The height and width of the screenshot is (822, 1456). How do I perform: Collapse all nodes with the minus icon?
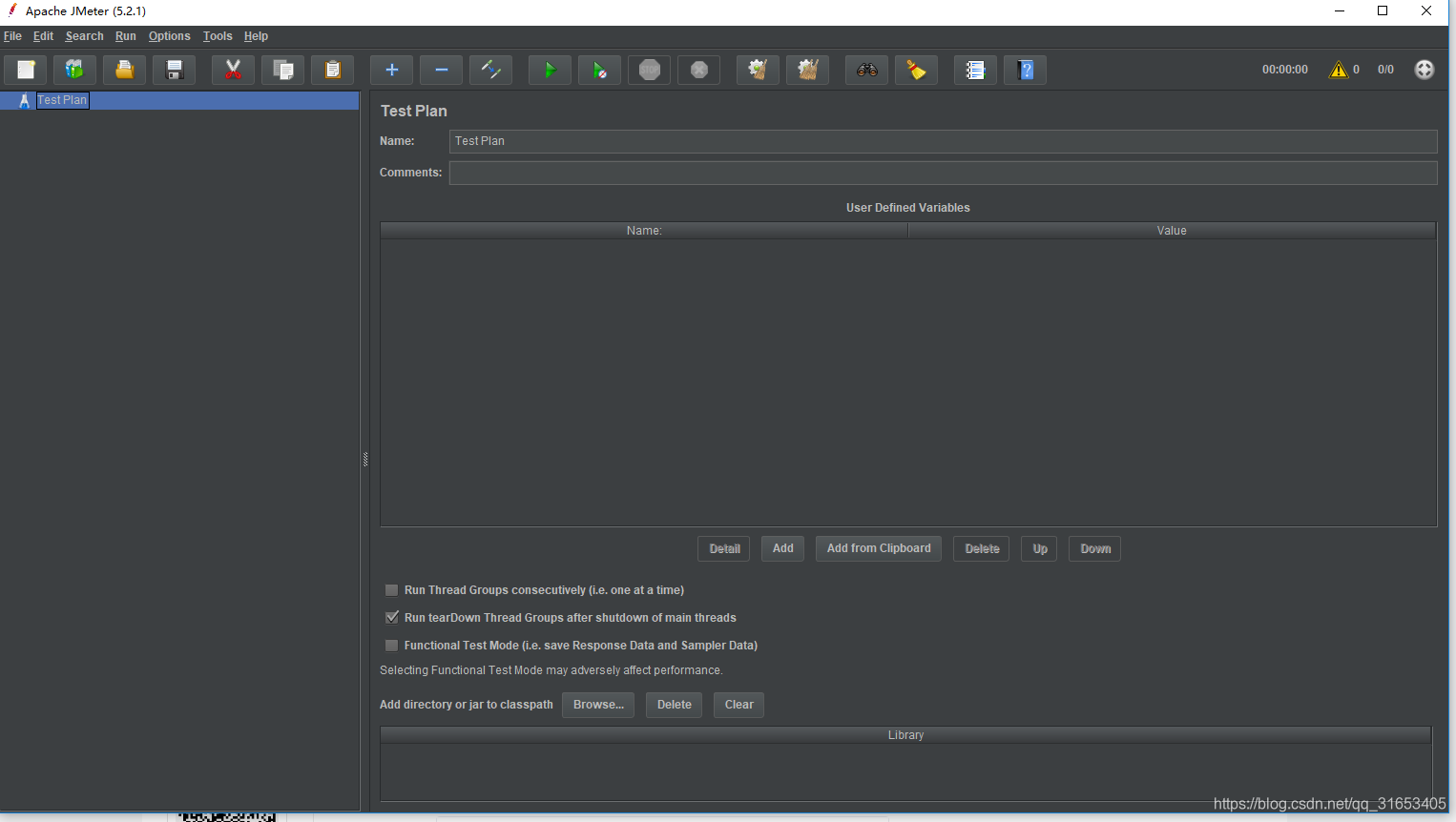[442, 70]
